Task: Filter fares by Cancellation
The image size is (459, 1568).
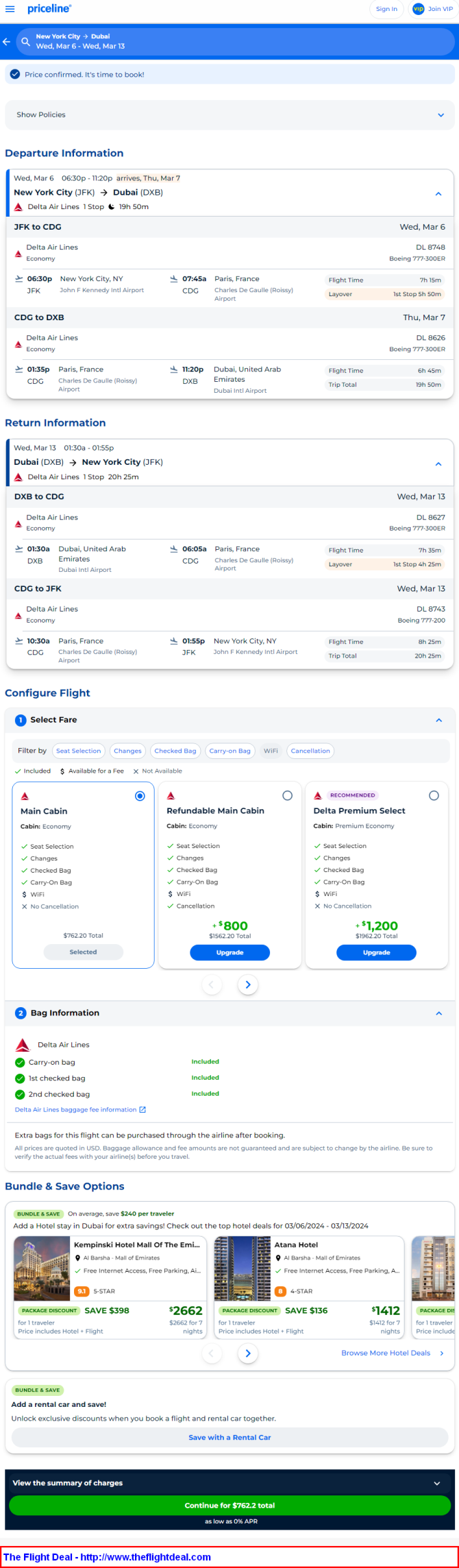Action: (310, 751)
